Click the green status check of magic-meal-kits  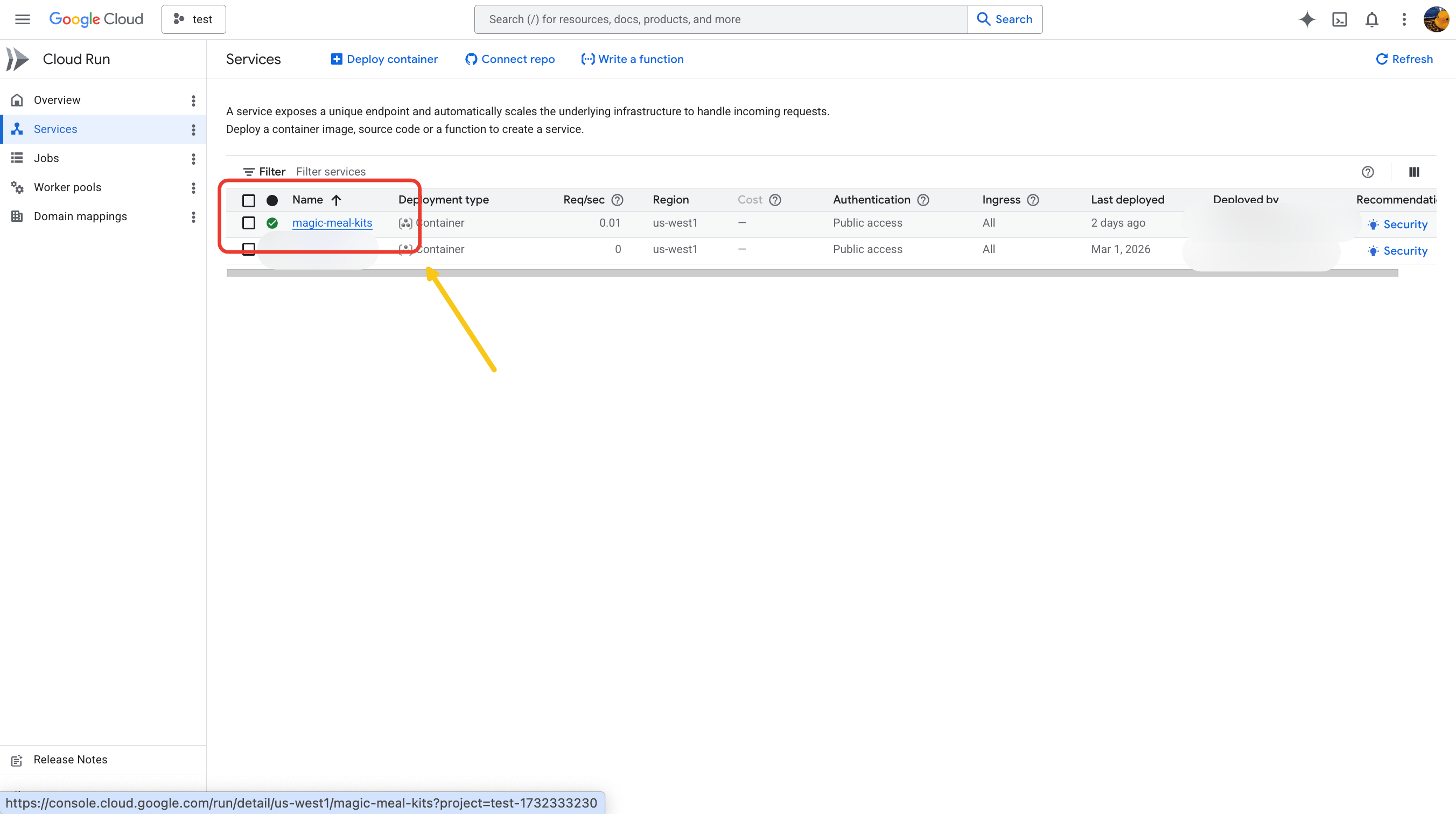pos(272,223)
